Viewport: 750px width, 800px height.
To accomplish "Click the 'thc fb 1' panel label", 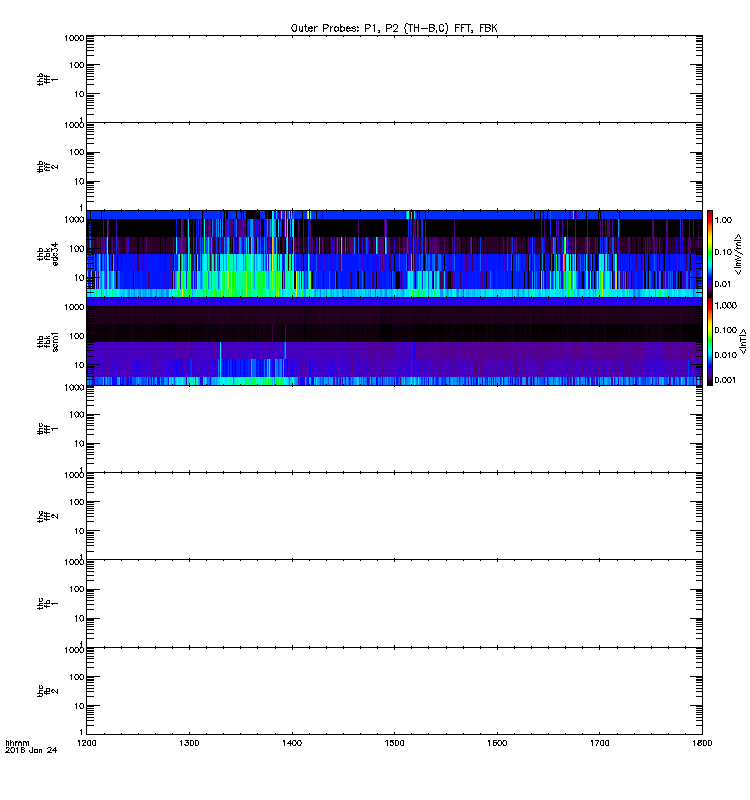I will pos(48,604).
